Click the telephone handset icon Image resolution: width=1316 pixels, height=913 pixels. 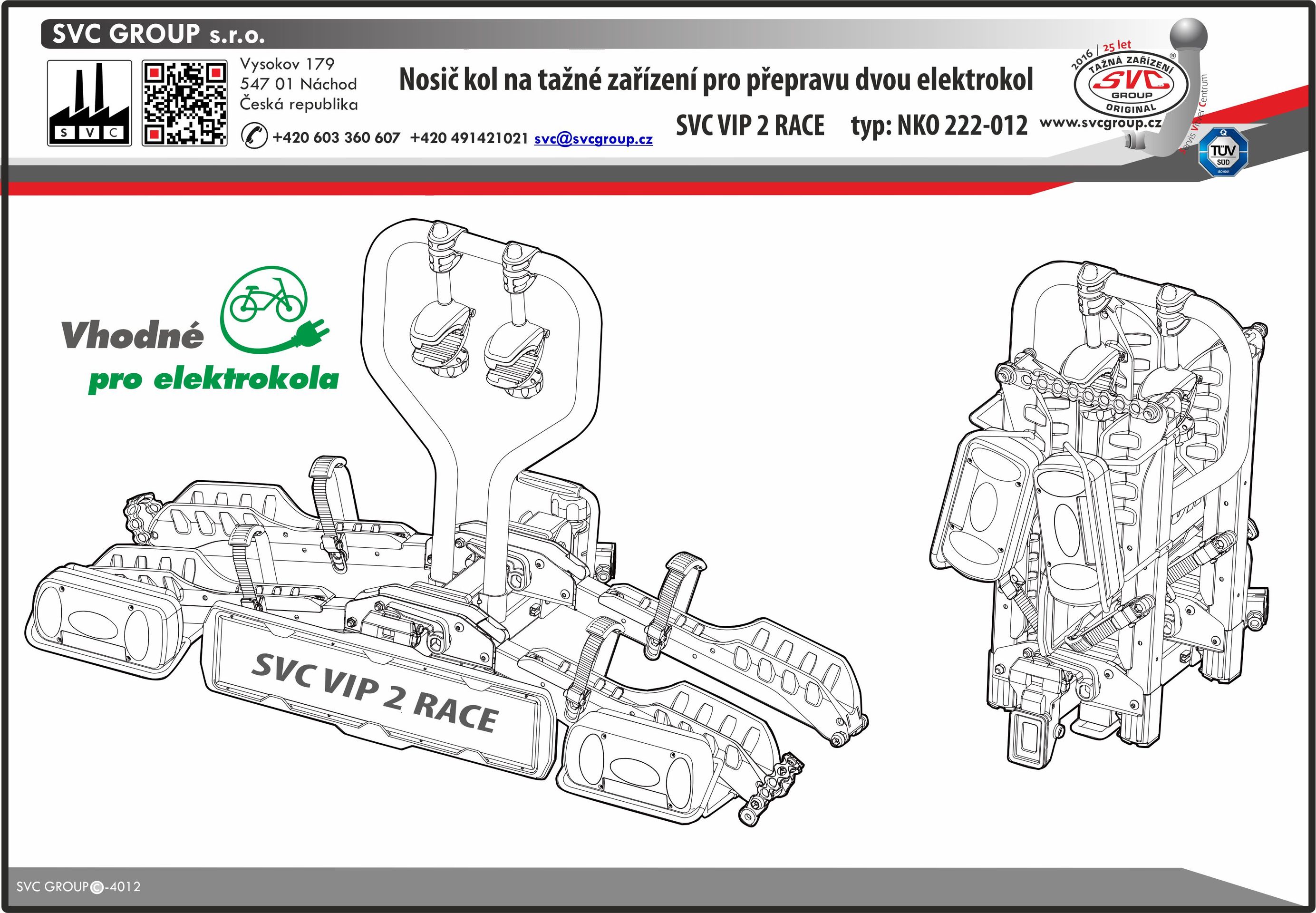tap(254, 136)
